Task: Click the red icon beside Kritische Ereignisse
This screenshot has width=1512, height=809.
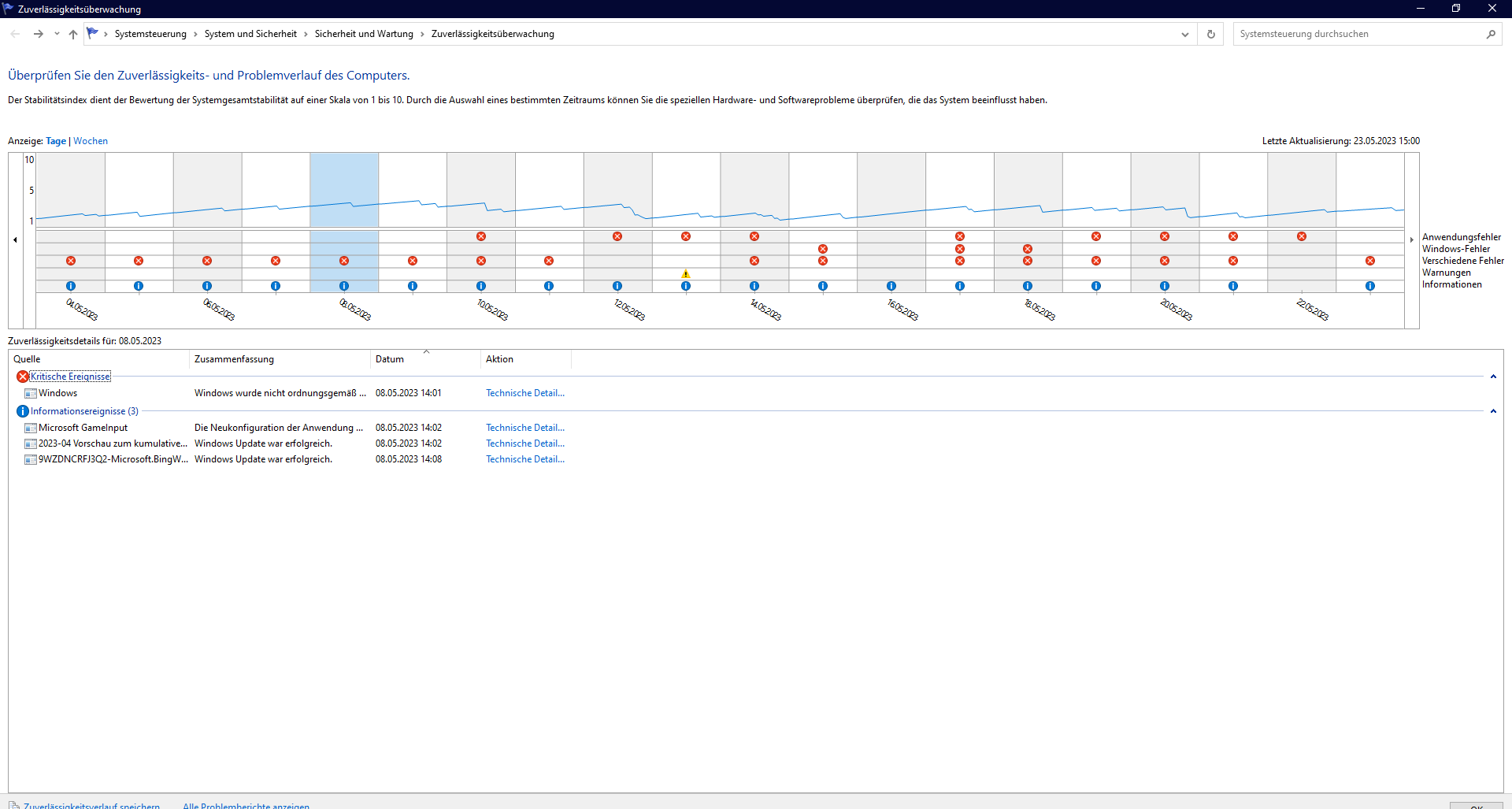Action: pos(23,377)
